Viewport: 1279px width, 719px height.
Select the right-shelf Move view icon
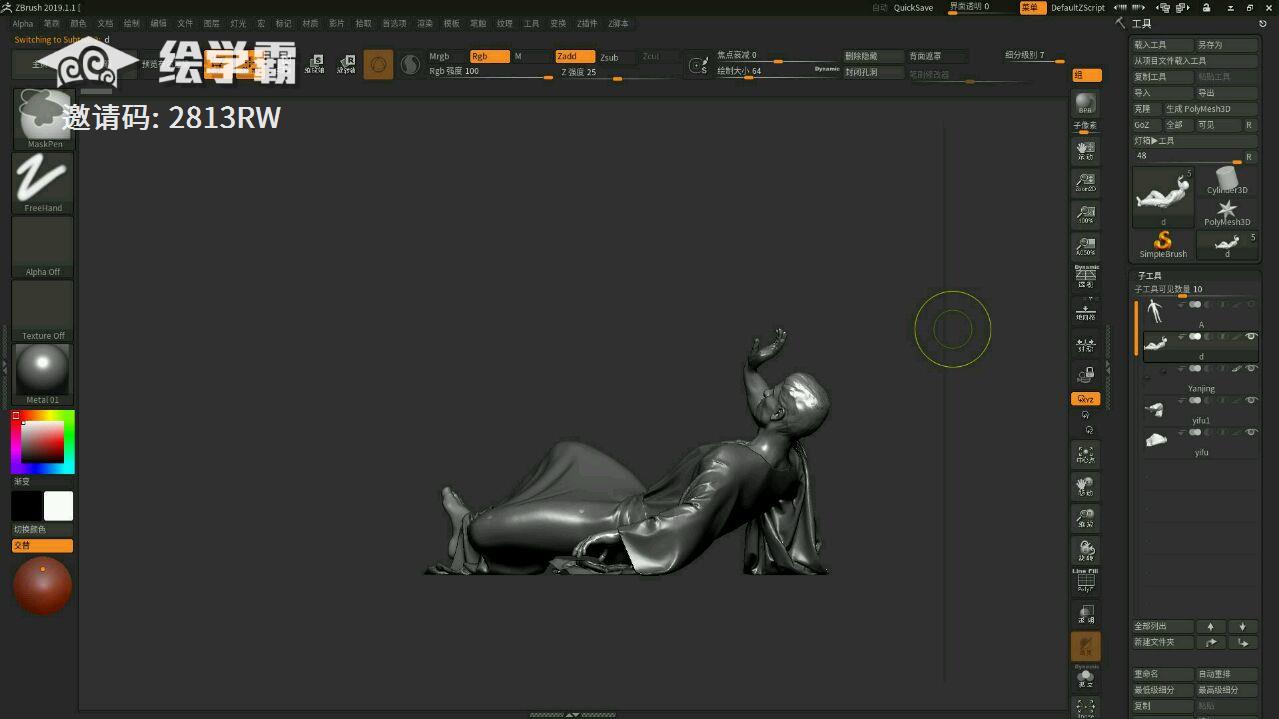pyautogui.click(x=1085, y=487)
